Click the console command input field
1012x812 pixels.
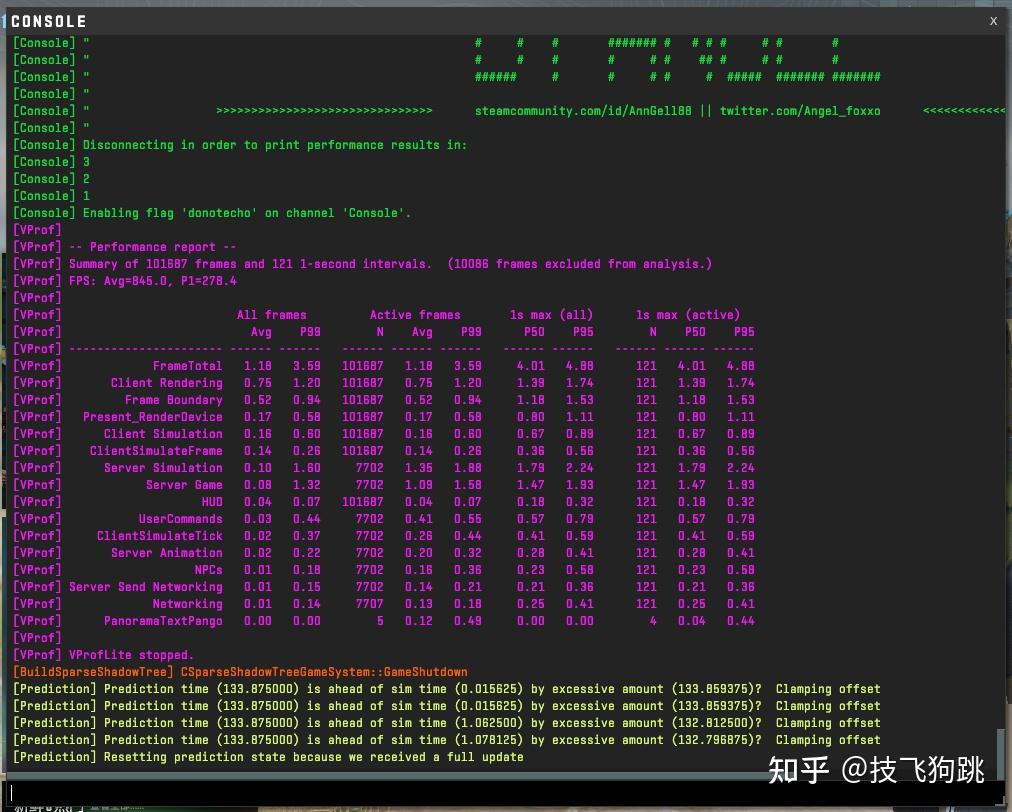point(503,793)
